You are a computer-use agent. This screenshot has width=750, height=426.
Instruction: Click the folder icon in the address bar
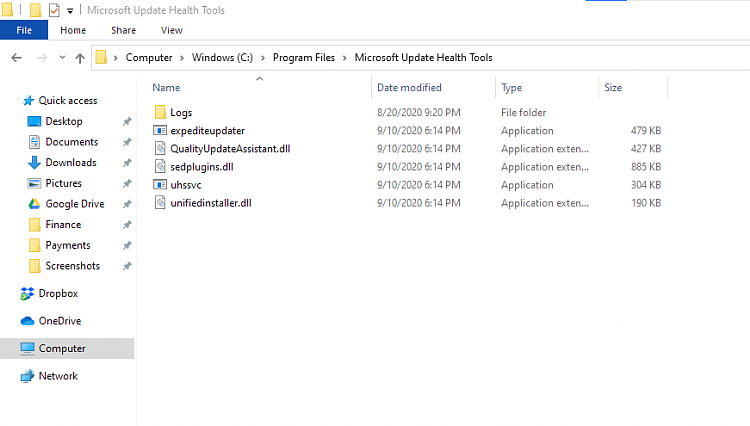(x=101, y=57)
